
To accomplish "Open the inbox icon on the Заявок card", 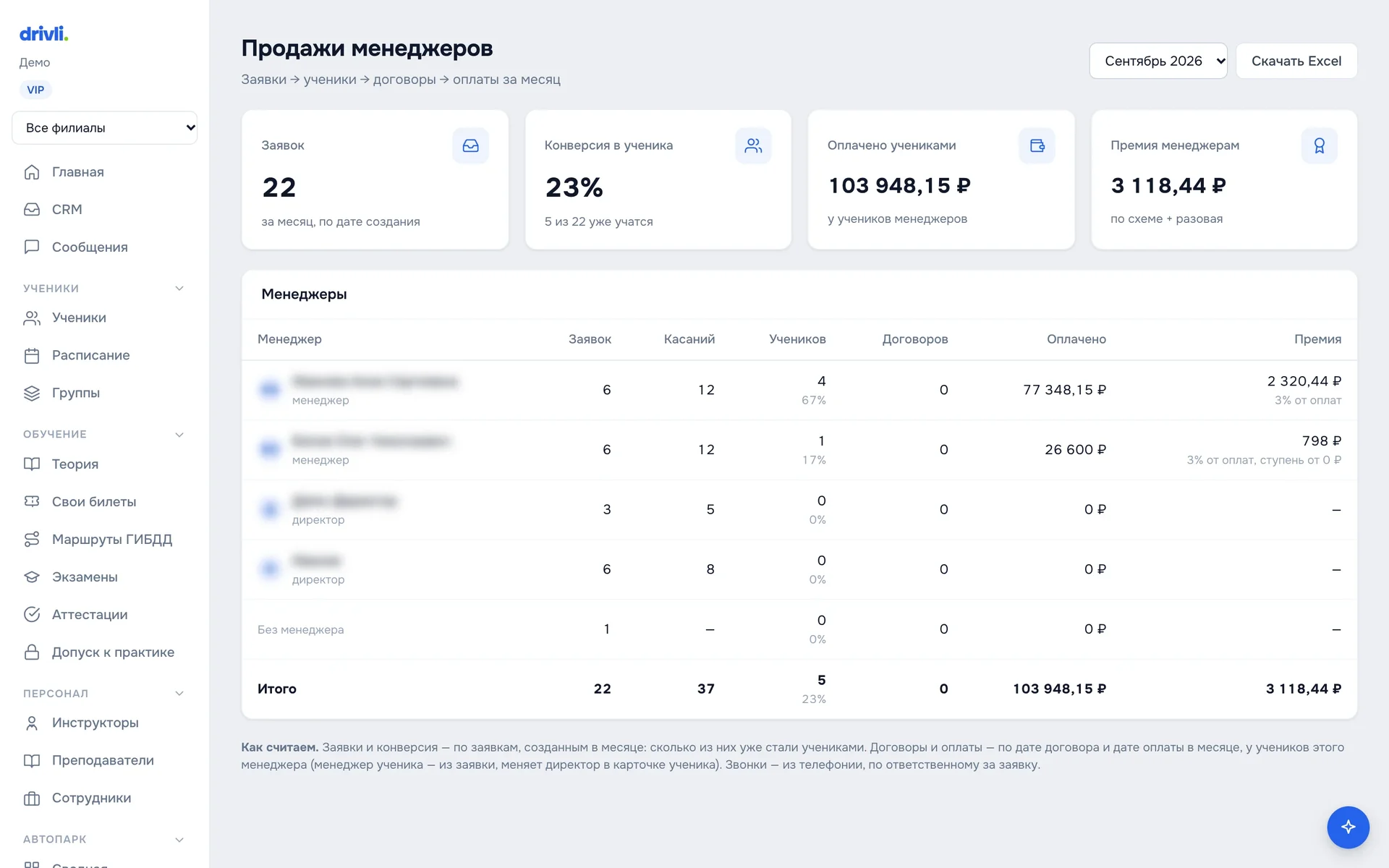I will click(470, 145).
